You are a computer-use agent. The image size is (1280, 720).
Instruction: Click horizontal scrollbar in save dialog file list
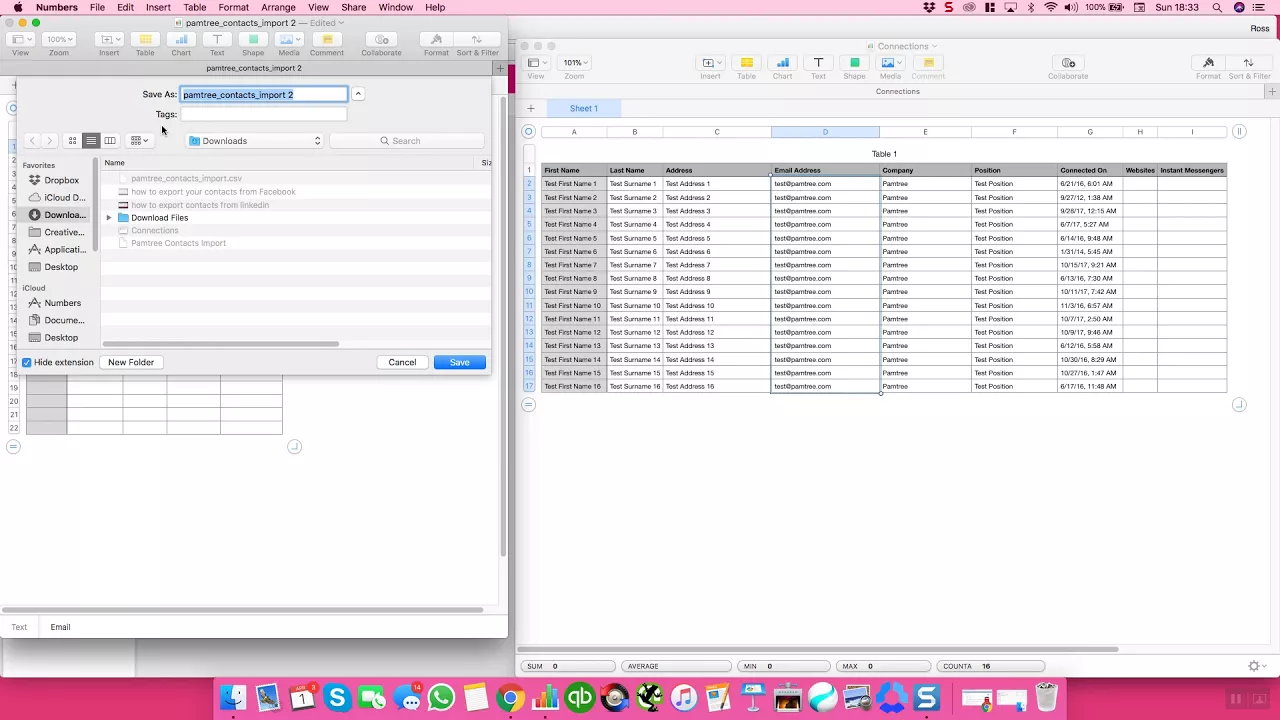tap(220, 344)
